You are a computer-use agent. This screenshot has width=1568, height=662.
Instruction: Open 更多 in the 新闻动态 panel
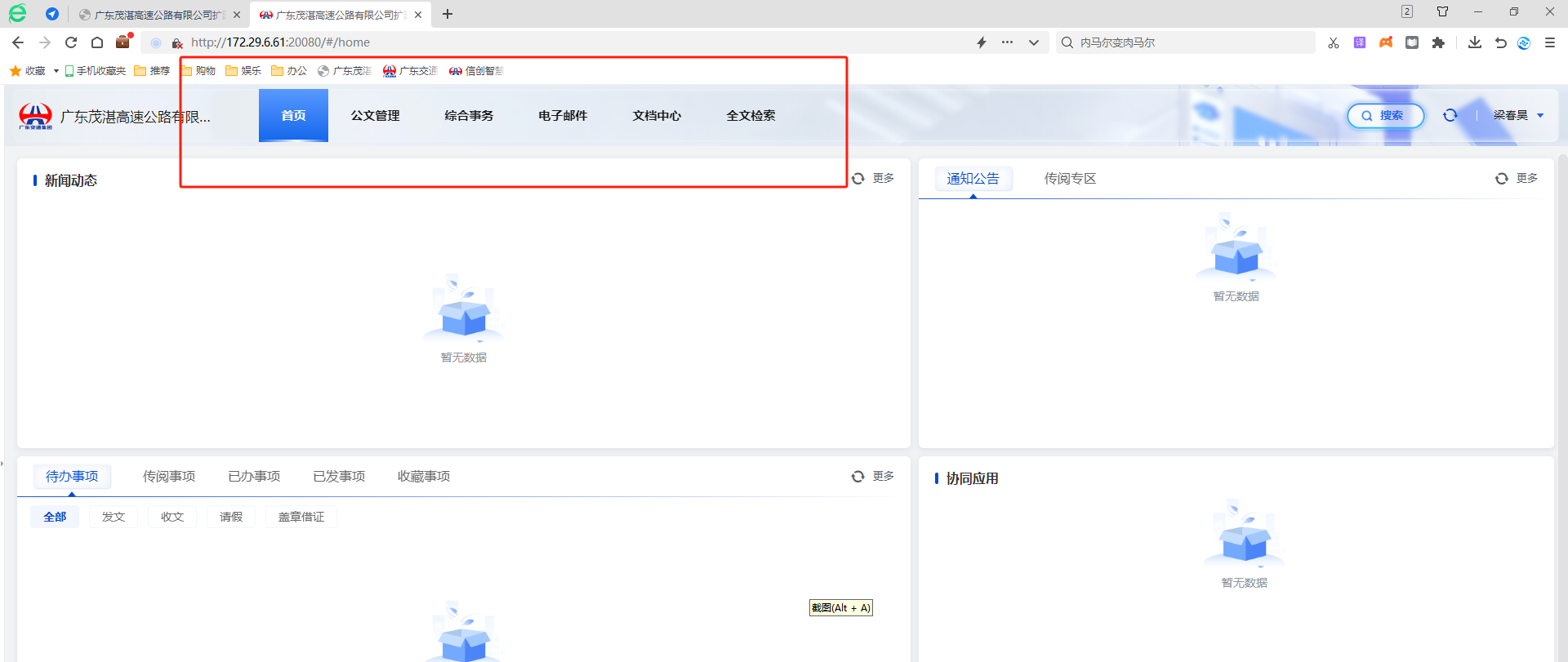tap(884, 179)
